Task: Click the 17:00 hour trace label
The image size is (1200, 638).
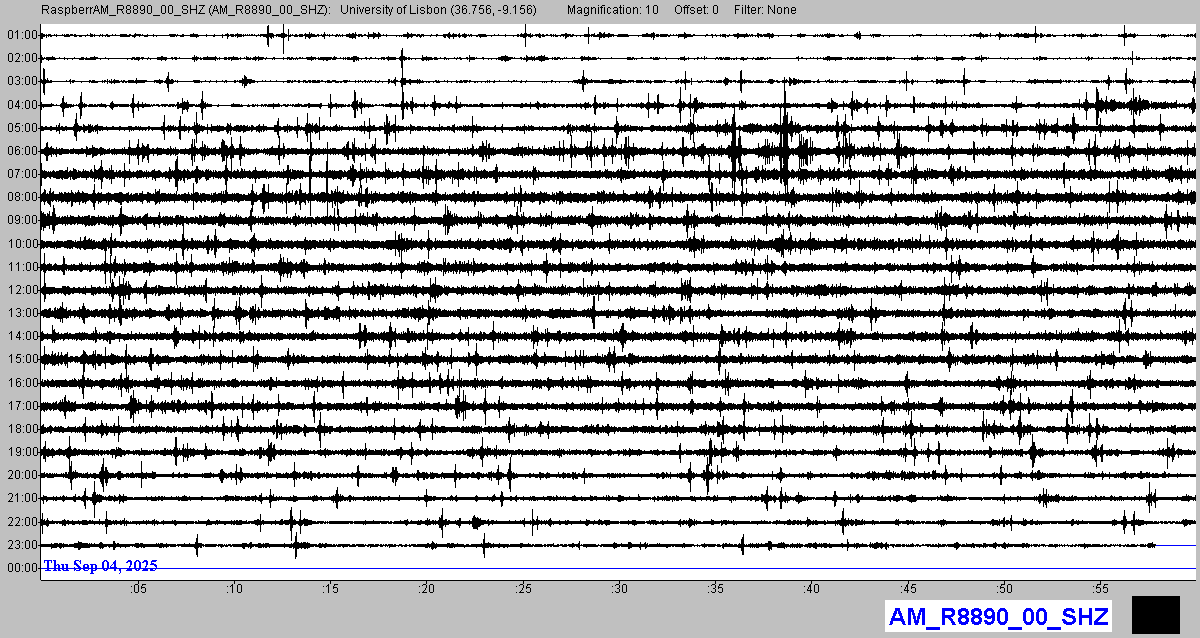Action: coord(21,406)
